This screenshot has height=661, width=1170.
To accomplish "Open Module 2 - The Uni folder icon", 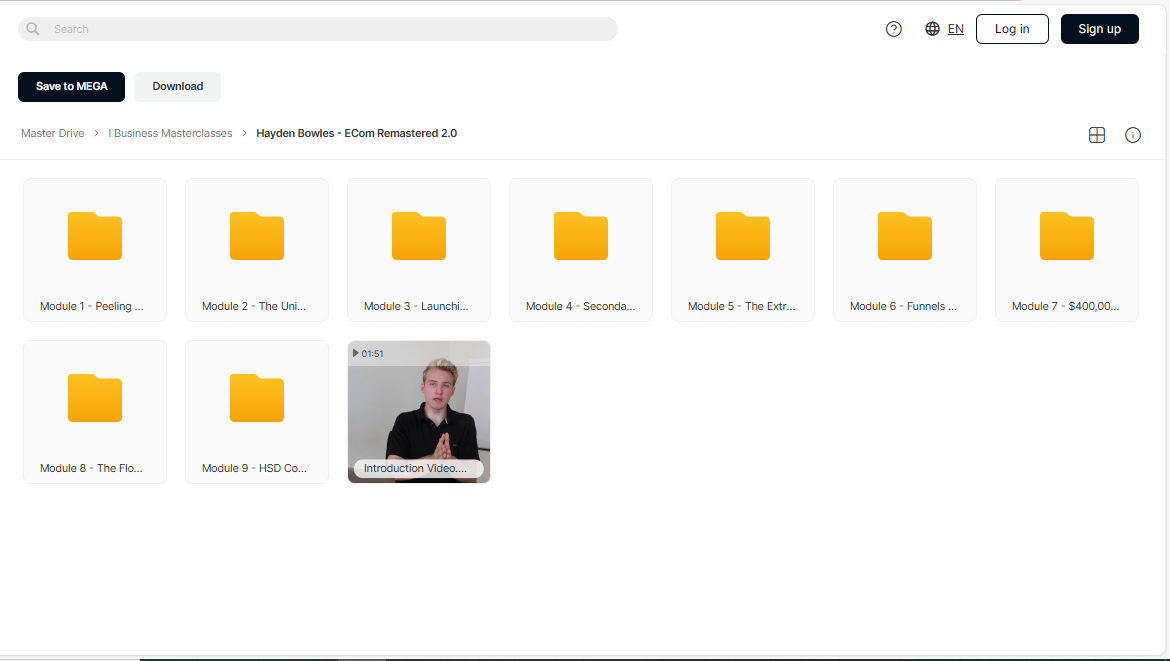I will tap(257, 236).
